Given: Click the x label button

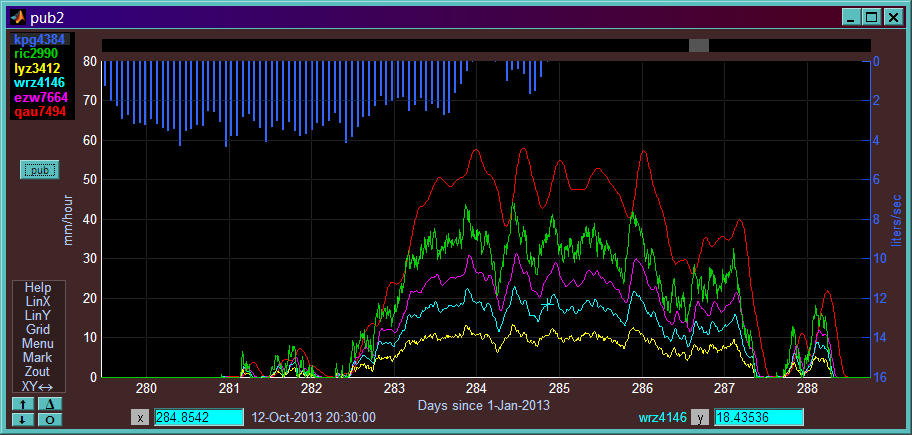Looking at the screenshot, I should 140,418.
